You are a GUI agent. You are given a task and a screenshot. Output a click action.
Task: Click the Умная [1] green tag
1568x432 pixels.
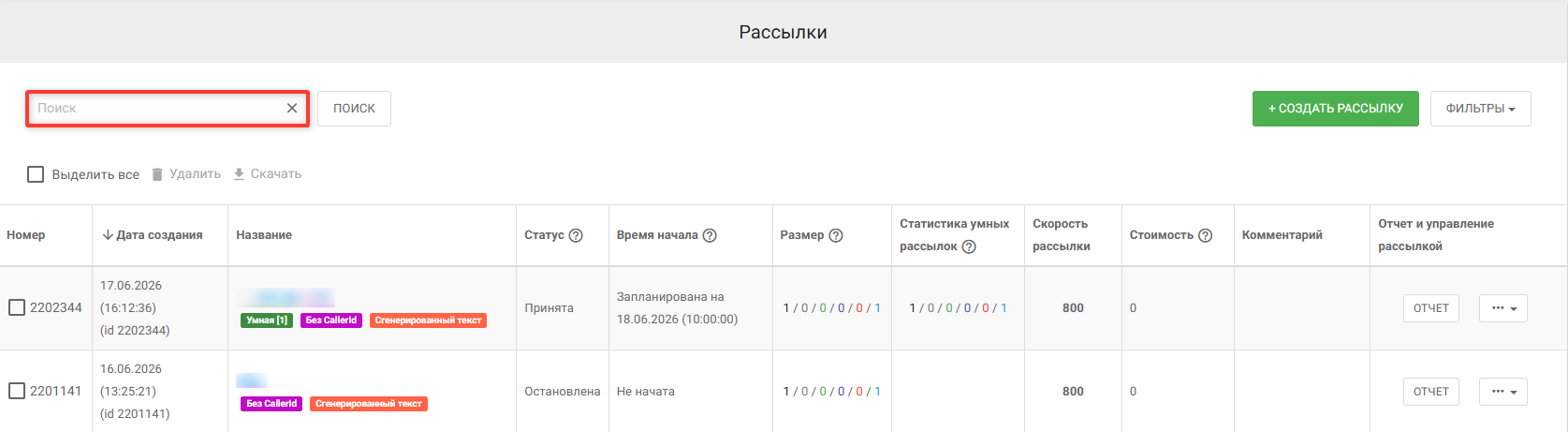click(x=267, y=320)
